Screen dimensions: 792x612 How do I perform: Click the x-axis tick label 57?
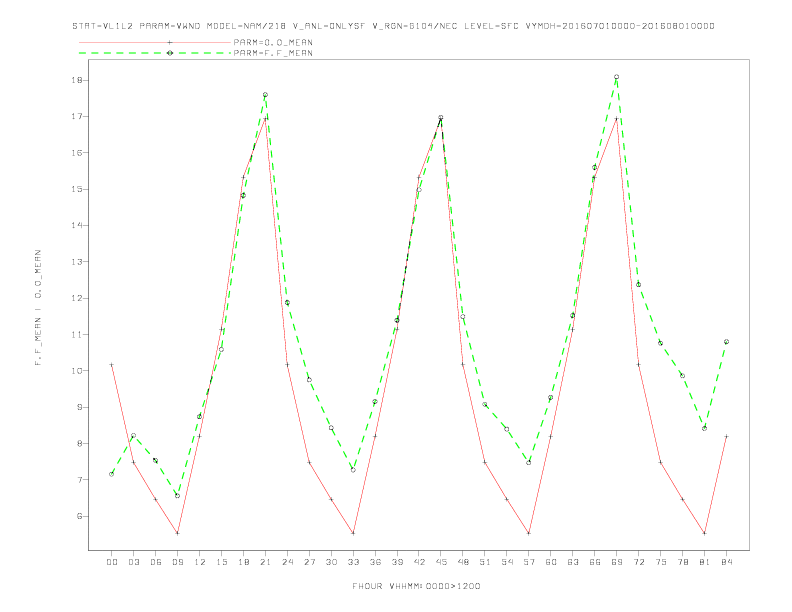[x=529, y=562]
